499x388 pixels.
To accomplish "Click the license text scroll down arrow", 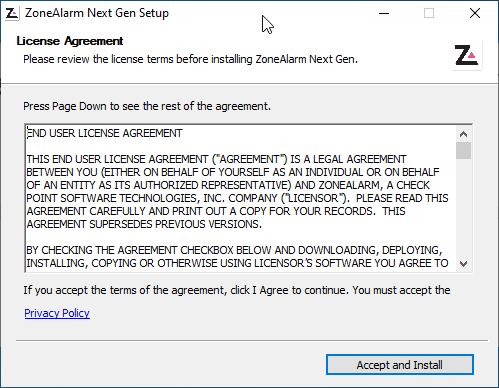I will [463, 264].
